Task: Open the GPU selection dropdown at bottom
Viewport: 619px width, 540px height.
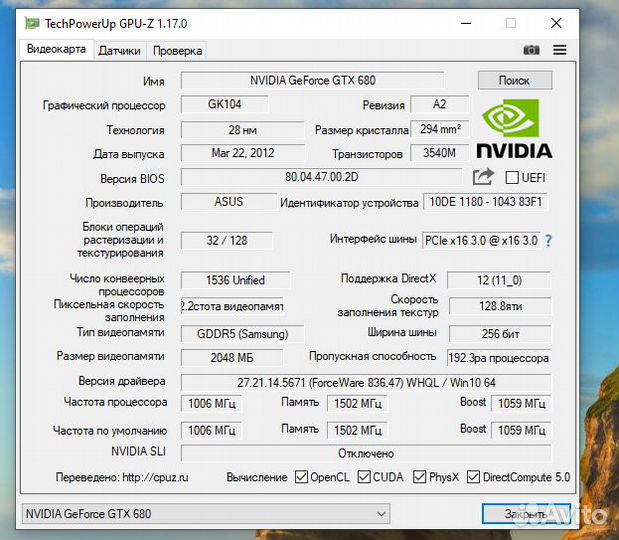Action: click(x=206, y=514)
